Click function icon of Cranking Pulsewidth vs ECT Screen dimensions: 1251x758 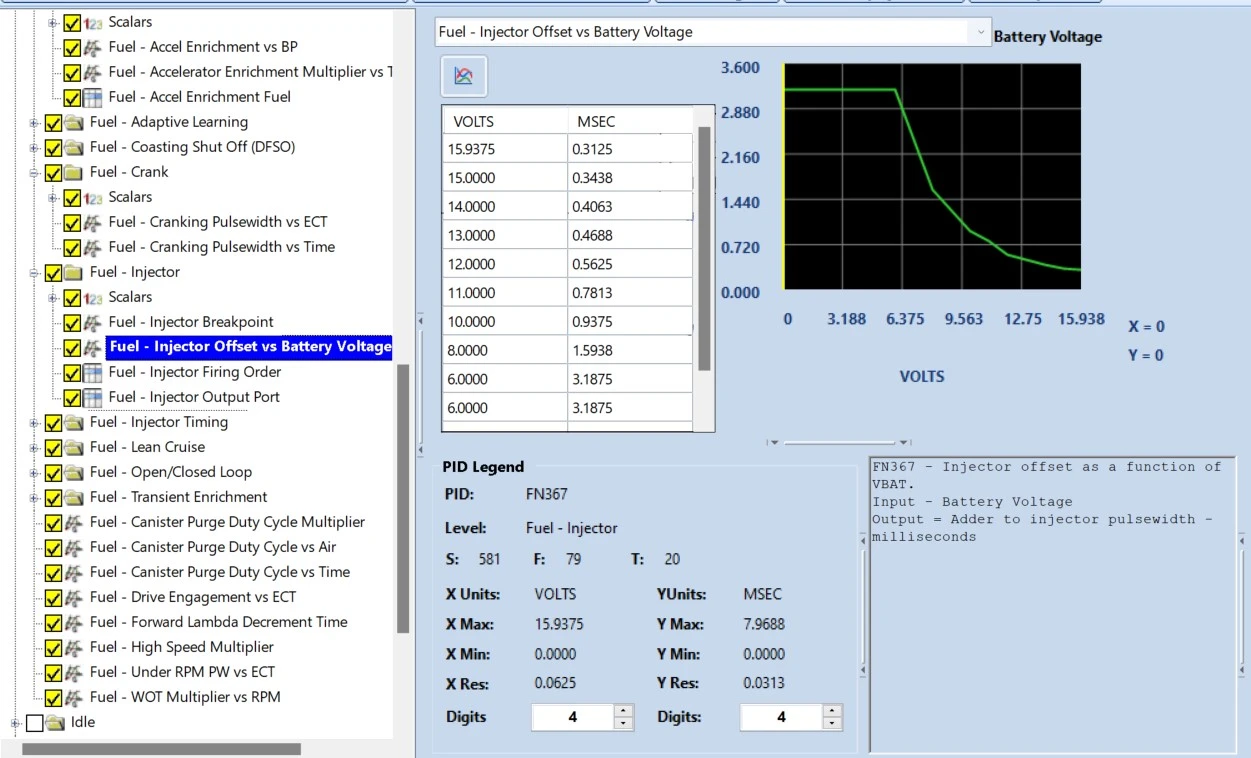(93, 222)
